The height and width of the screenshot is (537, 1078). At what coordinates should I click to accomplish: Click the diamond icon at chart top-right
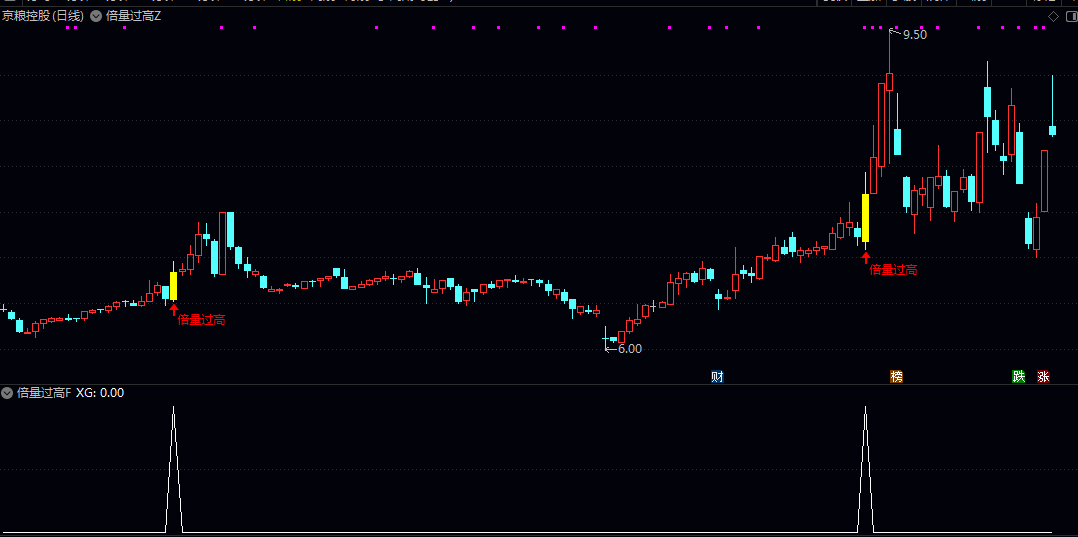coord(1053,17)
